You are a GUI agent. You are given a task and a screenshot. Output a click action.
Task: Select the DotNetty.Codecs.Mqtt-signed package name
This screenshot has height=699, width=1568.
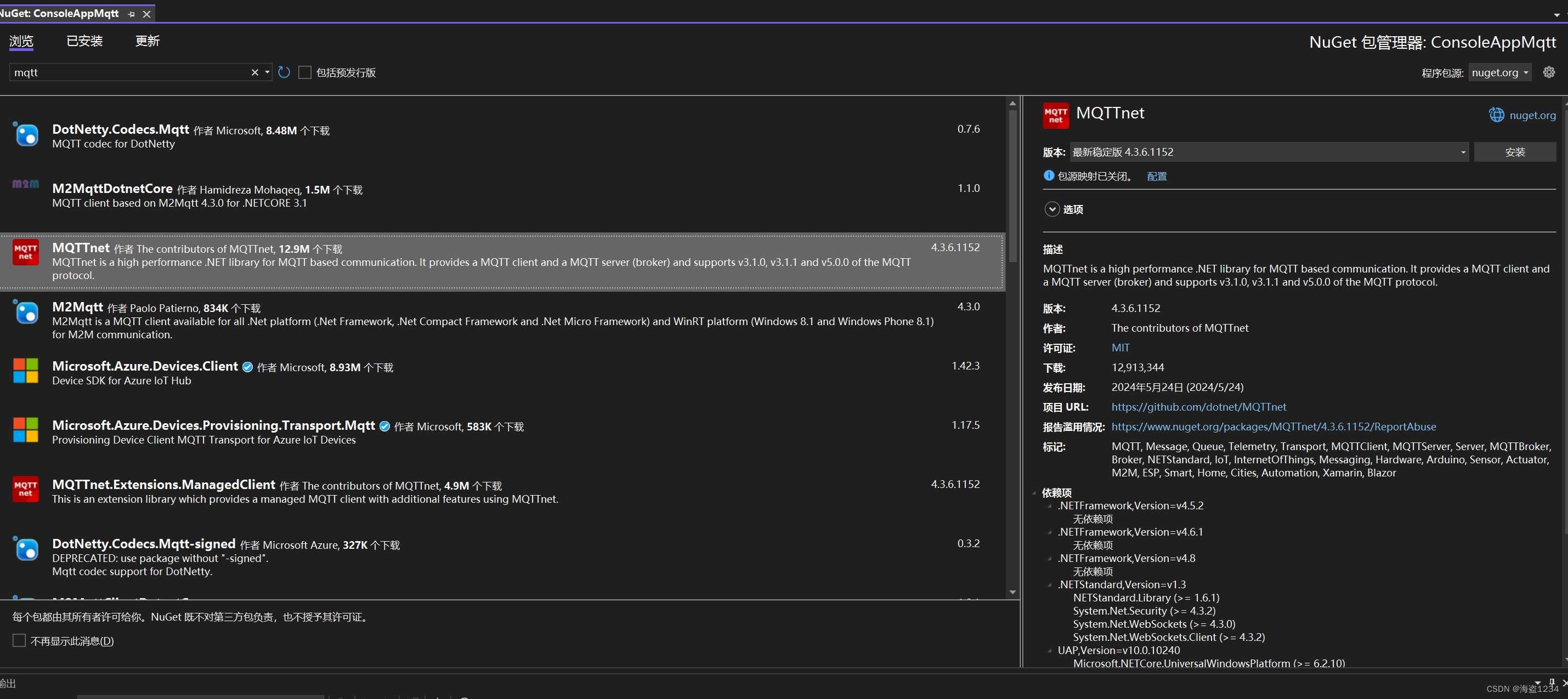[x=144, y=543]
